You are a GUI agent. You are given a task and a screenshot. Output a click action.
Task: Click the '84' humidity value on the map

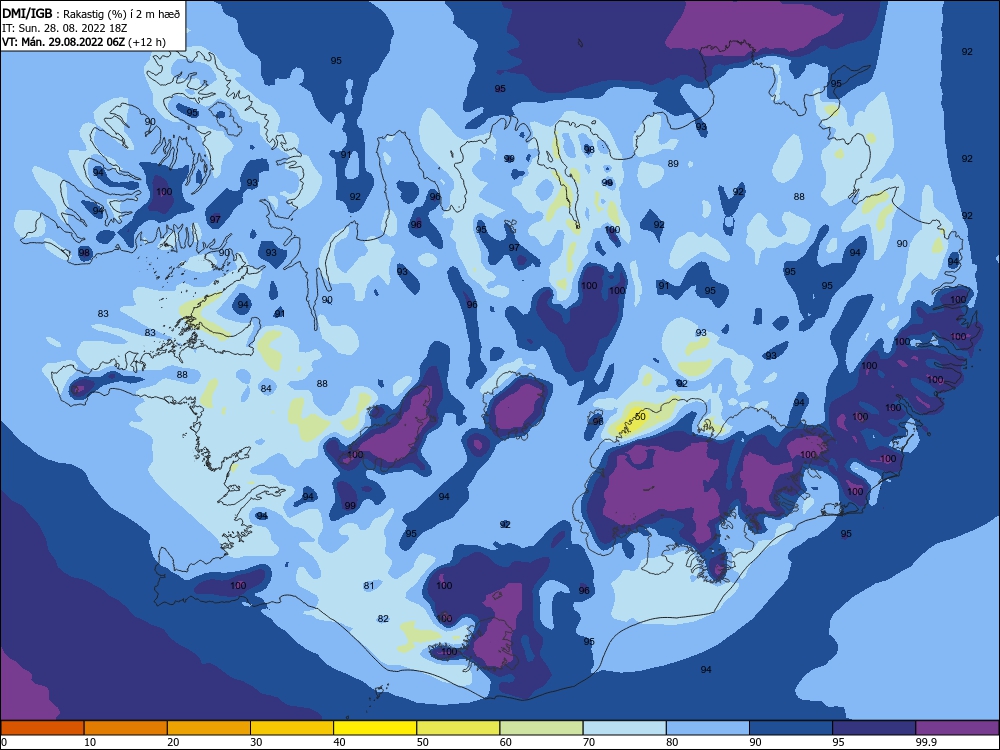[266, 388]
